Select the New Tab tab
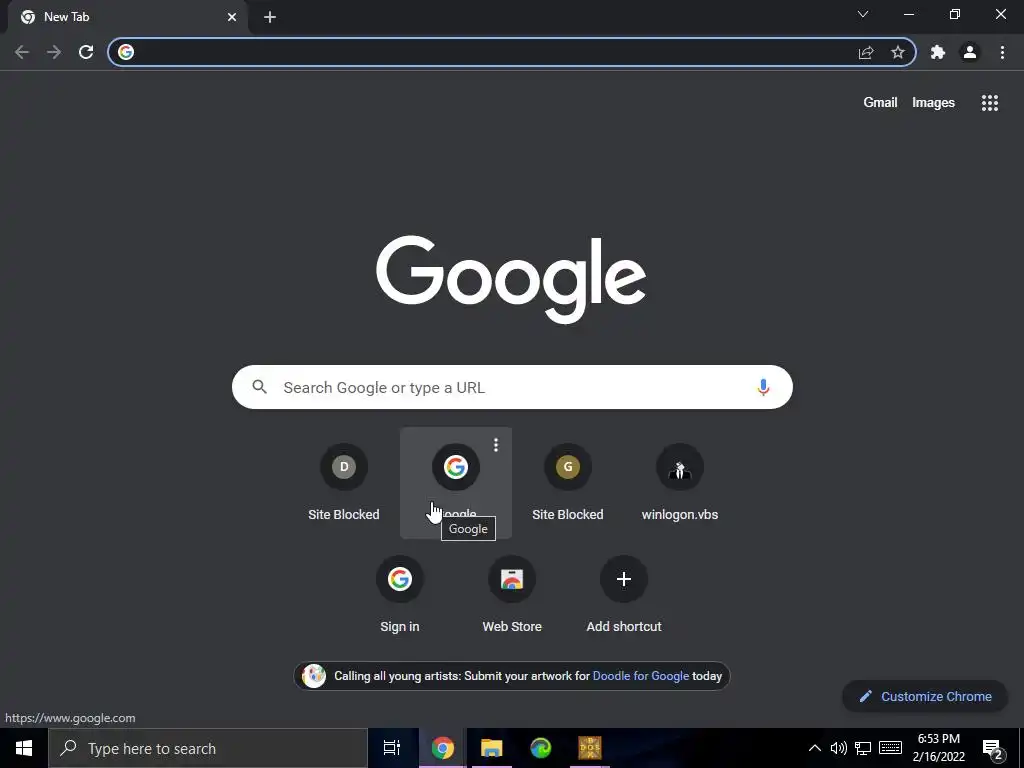Screen dimensions: 1024x768 128,17
